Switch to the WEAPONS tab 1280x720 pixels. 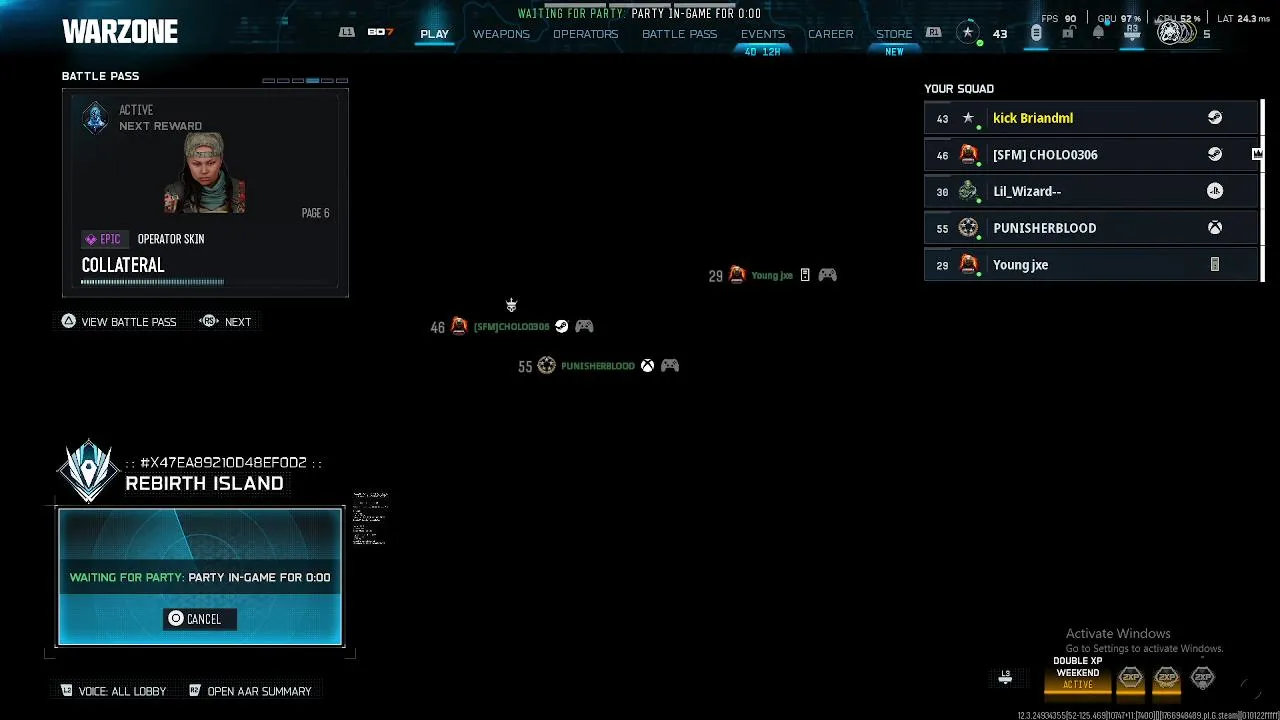(501, 34)
